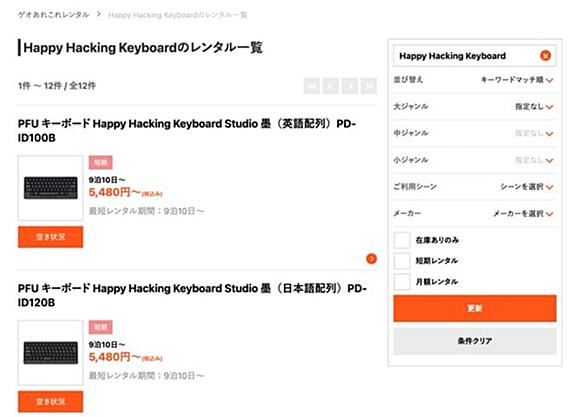The width and height of the screenshot is (586, 417).
Task: Tick the 短期レンタル checkbox
Action: tap(402, 260)
